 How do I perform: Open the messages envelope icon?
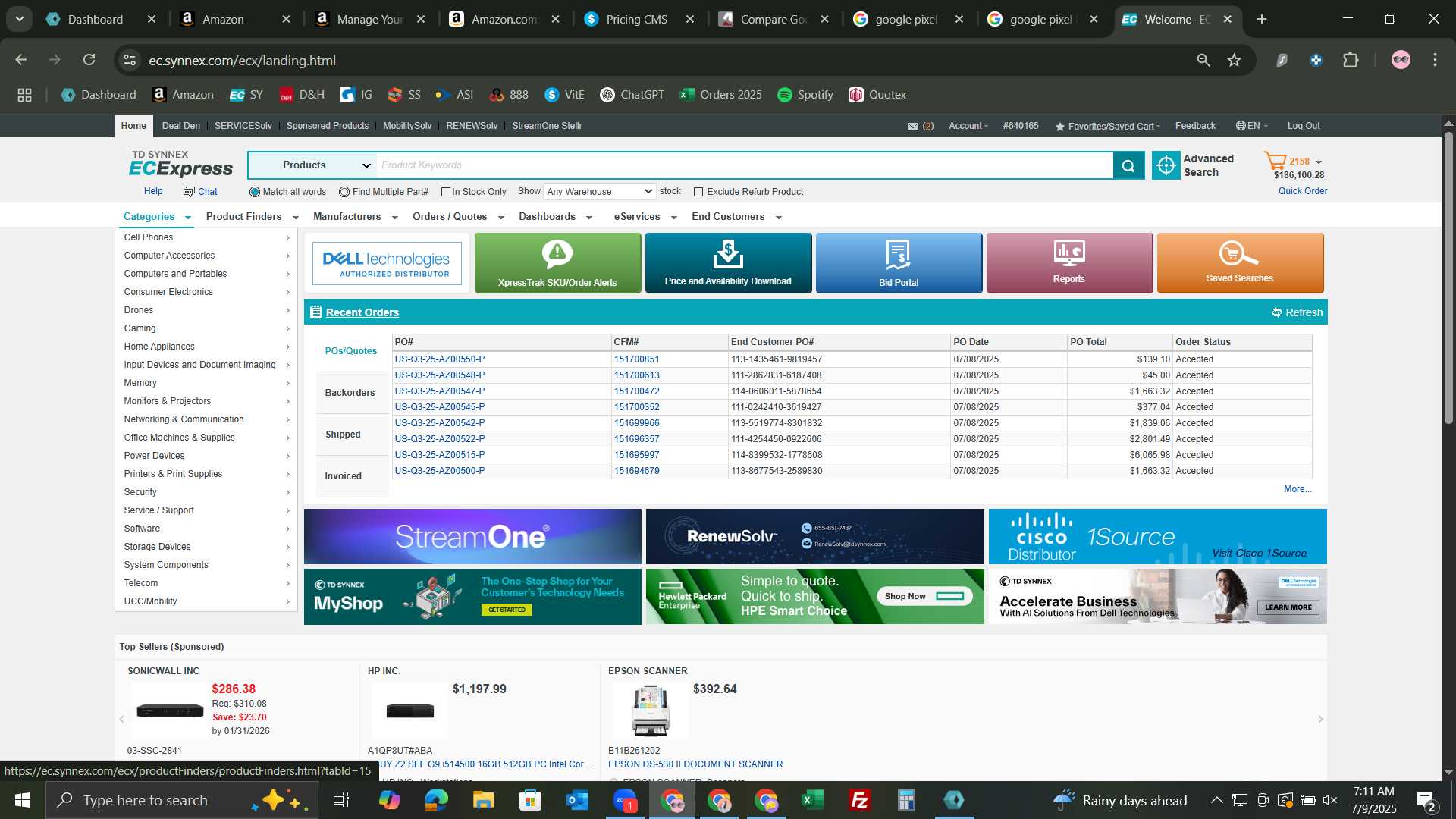pos(913,126)
